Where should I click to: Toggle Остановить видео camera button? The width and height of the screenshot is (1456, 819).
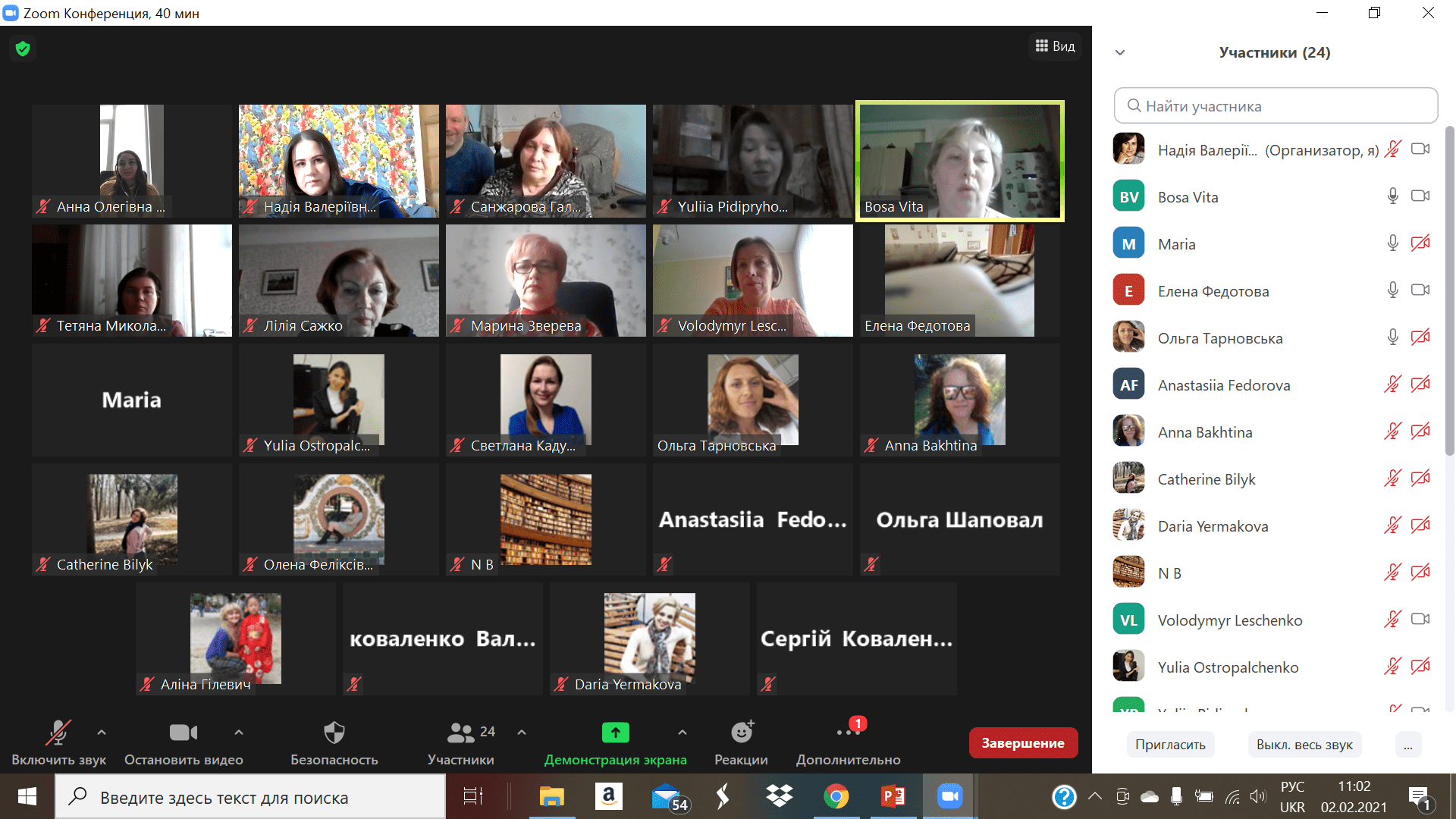click(x=183, y=733)
